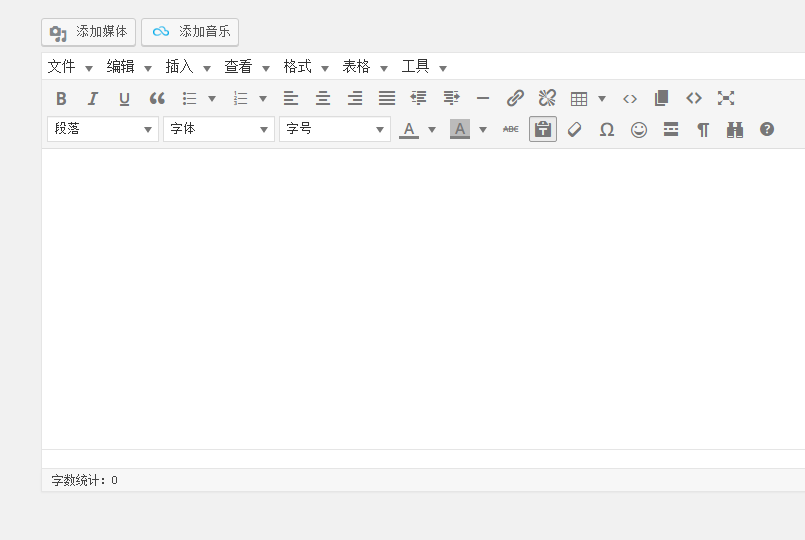Insert a horizontal line
The height and width of the screenshot is (540, 805).
(483, 98)
